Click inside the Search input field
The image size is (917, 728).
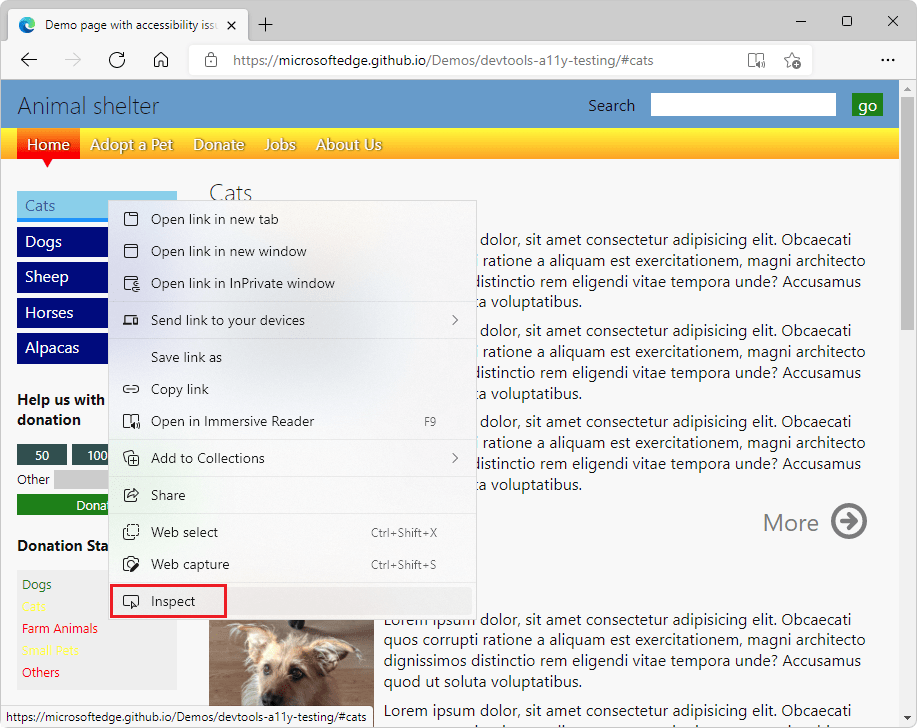coord(742,104)
